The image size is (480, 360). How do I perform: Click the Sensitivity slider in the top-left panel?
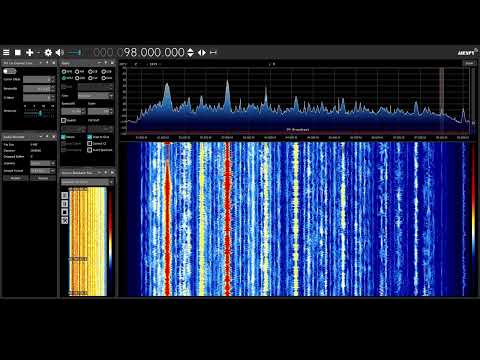[x=39, y=113]
